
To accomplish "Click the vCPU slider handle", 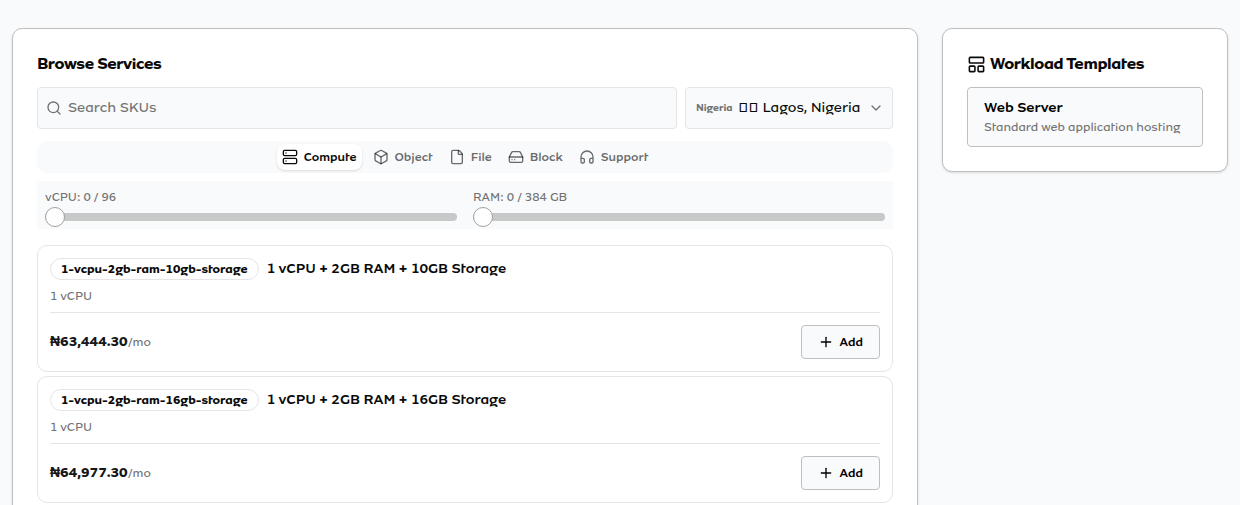I will [x=55, y=217].
